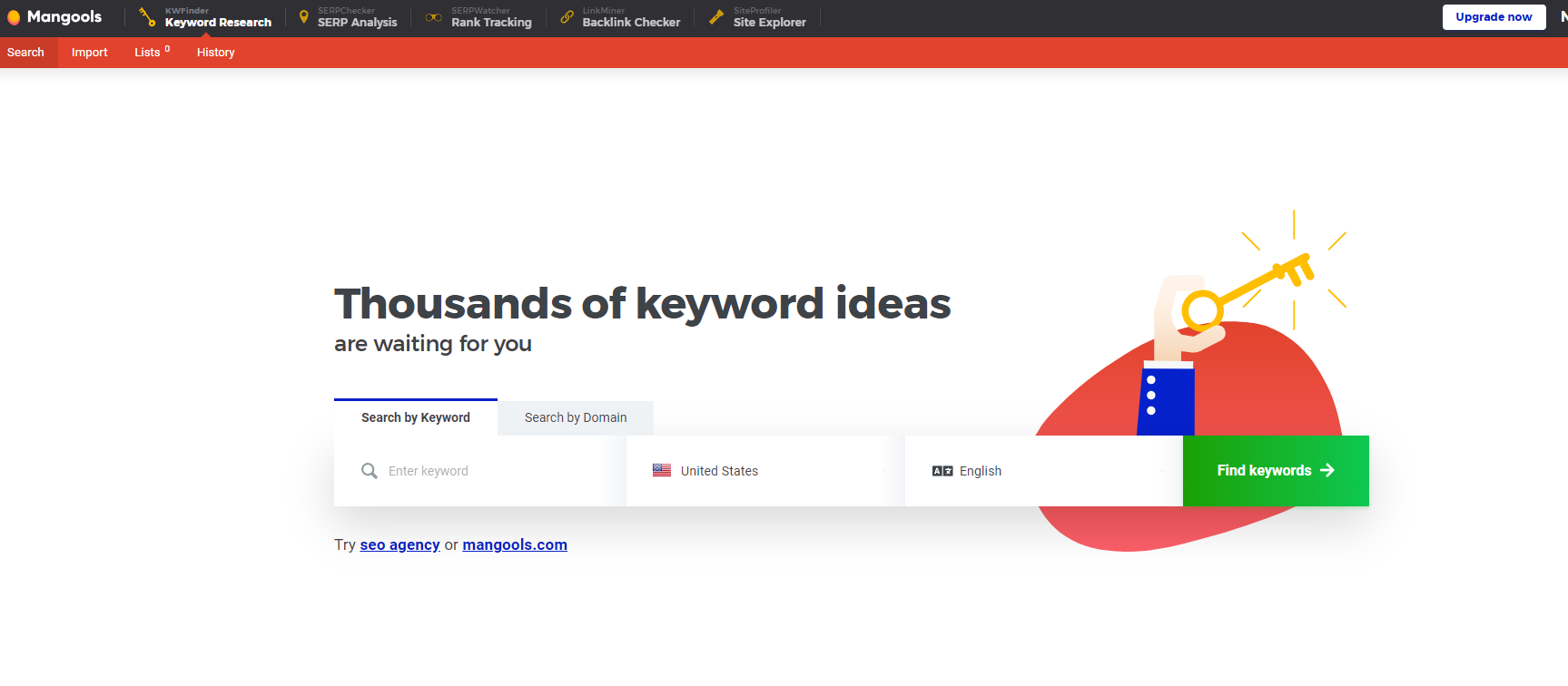Open the Keyword Research tool
This screenshot has width=1568, height=686.
coord(218,22)
